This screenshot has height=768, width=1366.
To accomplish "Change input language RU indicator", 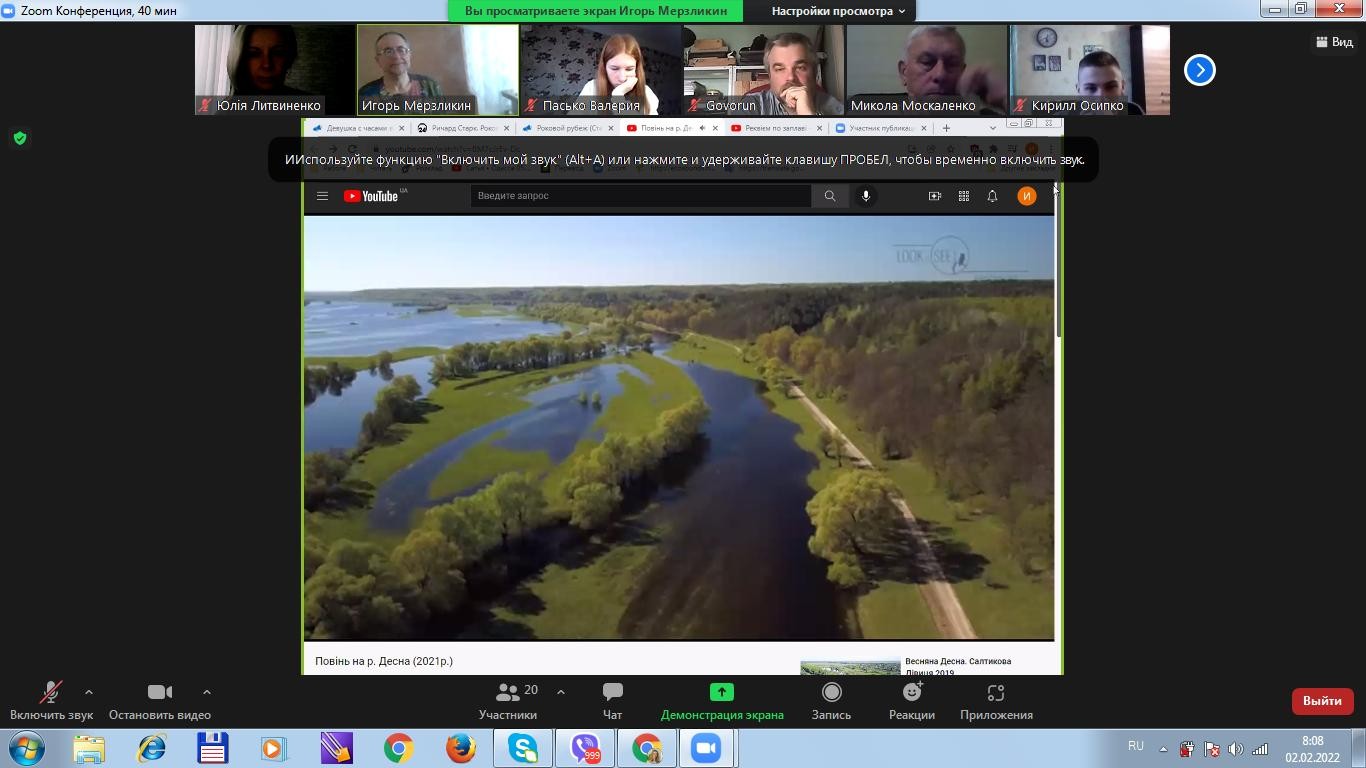I will click(1136, 746).
